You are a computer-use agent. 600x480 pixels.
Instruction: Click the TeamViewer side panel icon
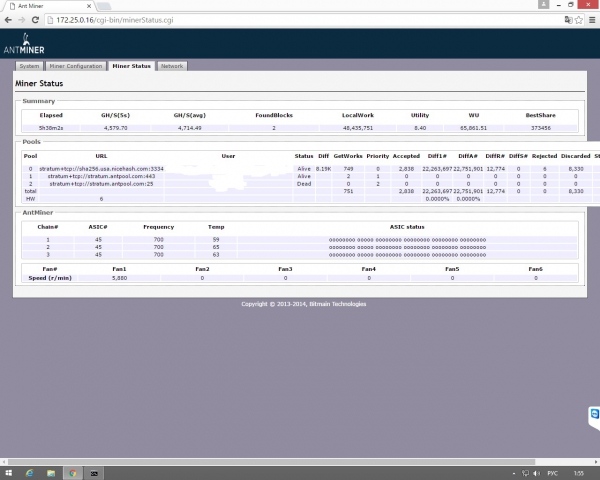(x=594, y=414)
